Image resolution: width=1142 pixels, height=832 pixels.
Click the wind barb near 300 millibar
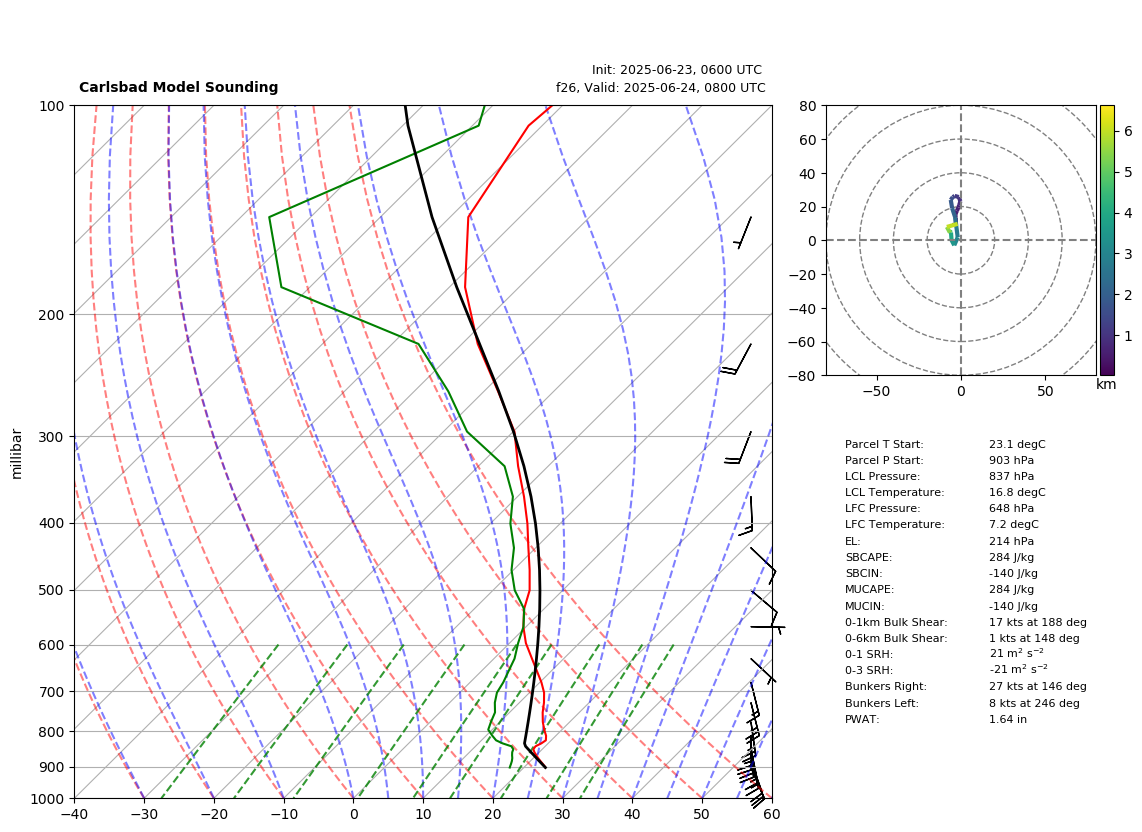[739, 447]
